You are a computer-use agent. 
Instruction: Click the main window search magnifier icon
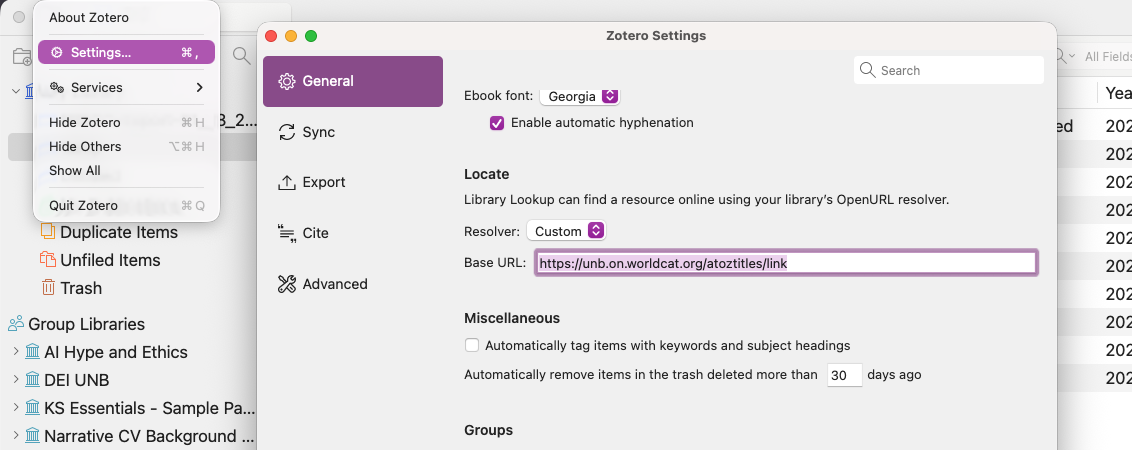242,56
